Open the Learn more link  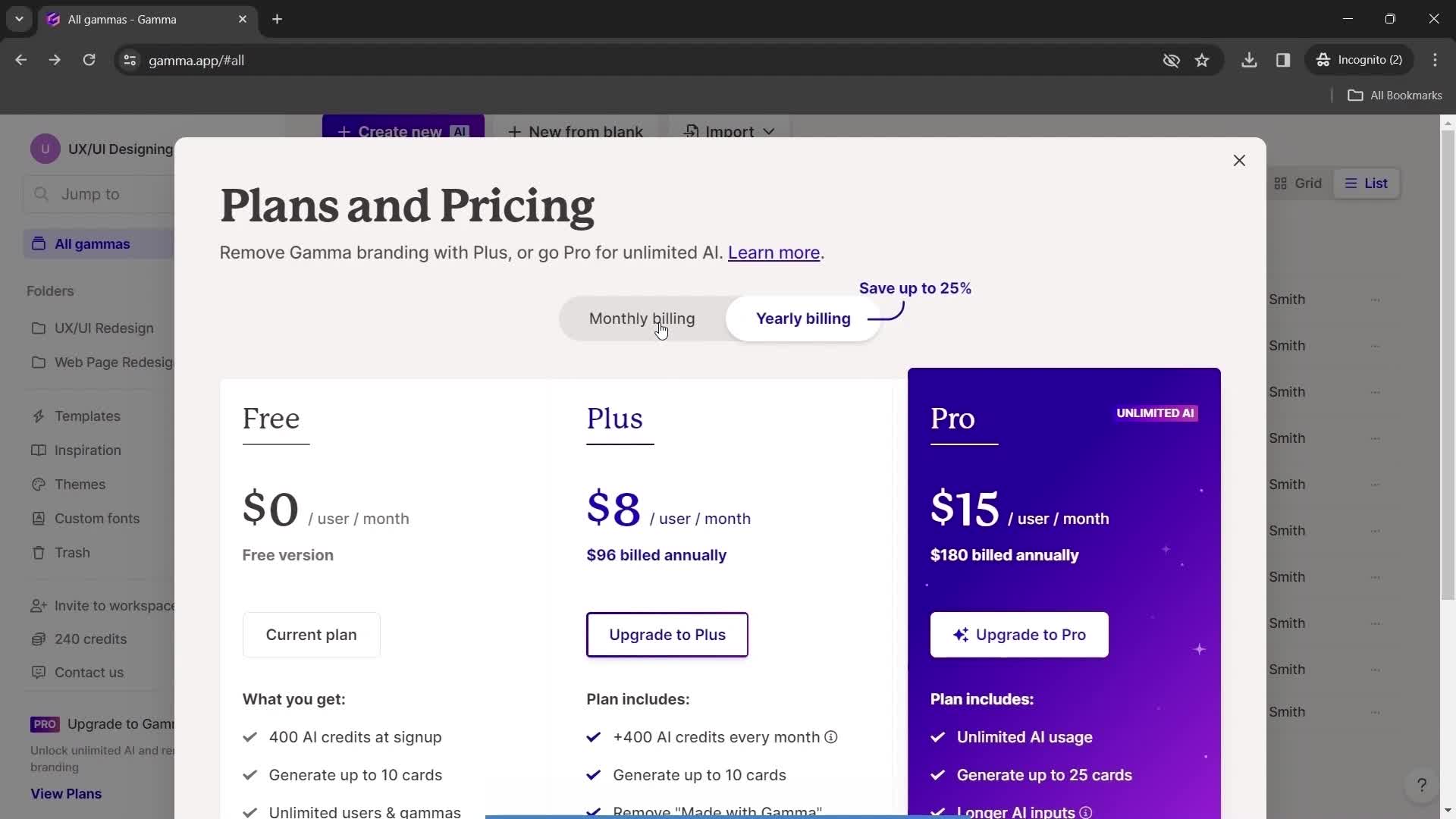(x=773, y=253)
